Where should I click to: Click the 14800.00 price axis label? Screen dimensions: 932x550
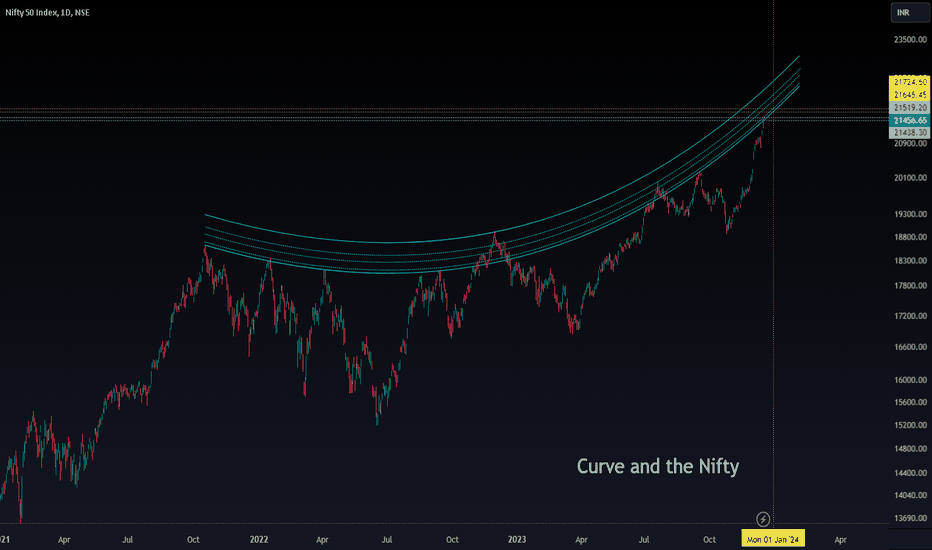(x=910, y=449)
